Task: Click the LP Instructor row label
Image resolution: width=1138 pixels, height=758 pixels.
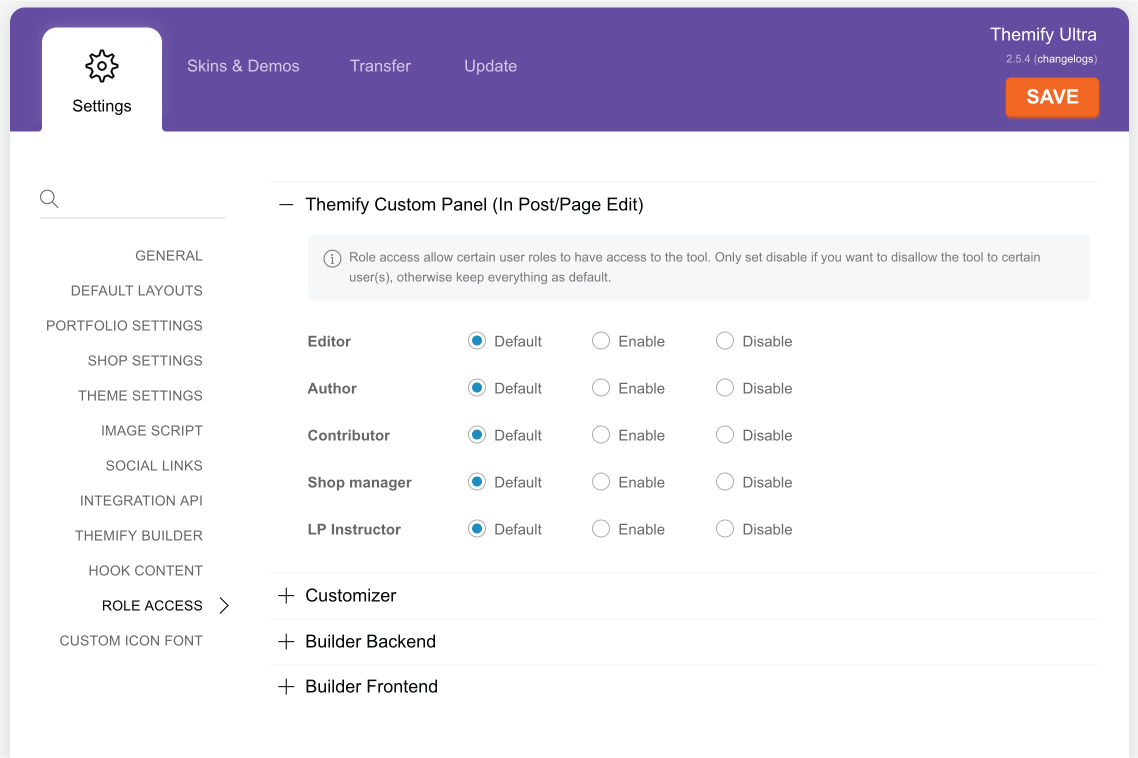Action: tap(354, 529)
